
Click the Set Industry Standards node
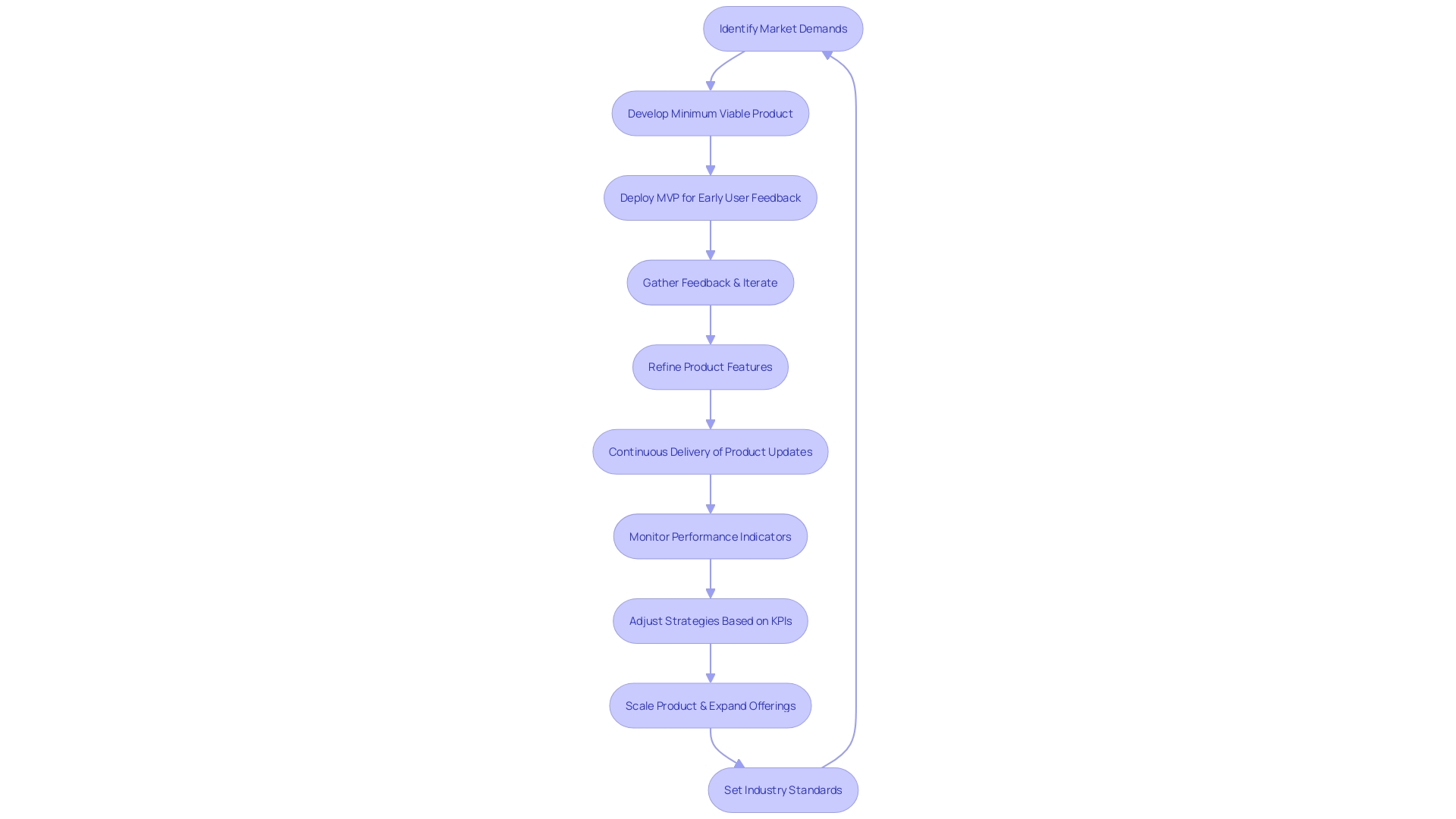[x=783, y=789]
